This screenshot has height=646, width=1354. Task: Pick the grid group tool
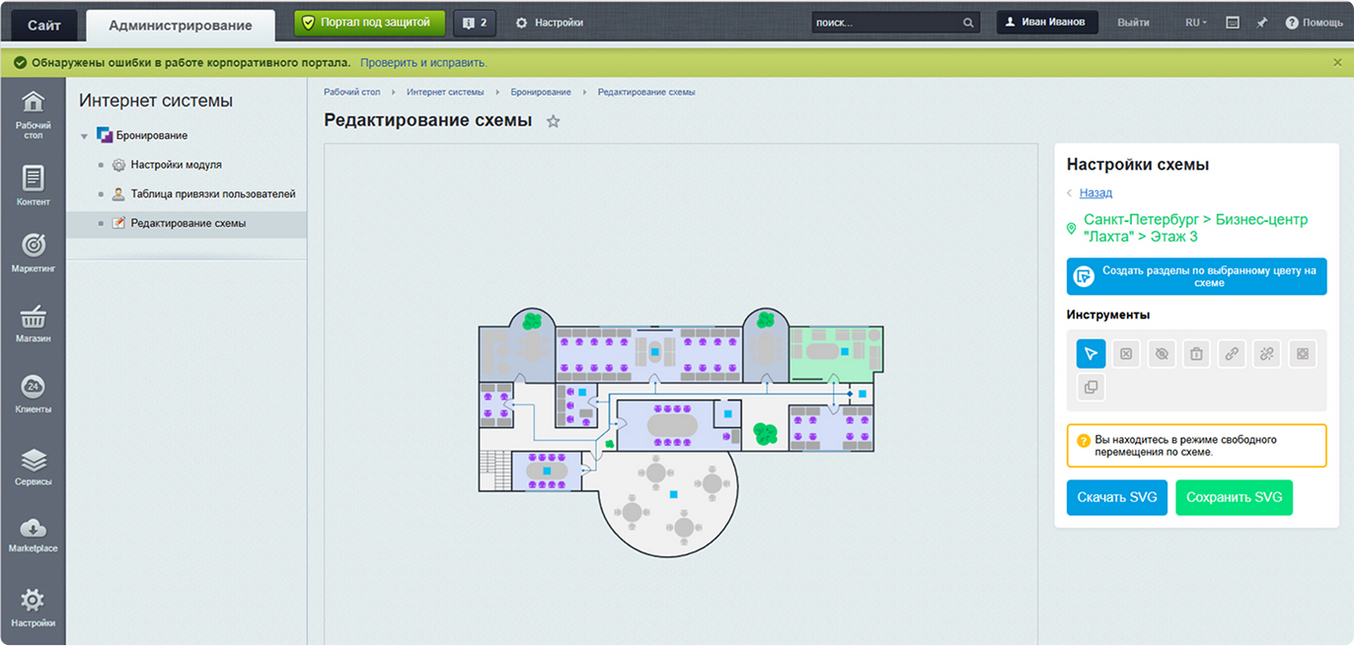pos(1302,354)
